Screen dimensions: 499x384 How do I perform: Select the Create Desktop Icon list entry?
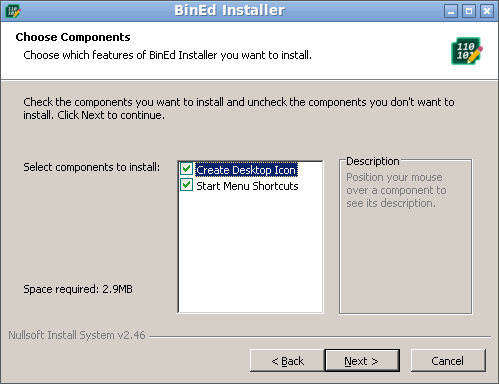246,170
